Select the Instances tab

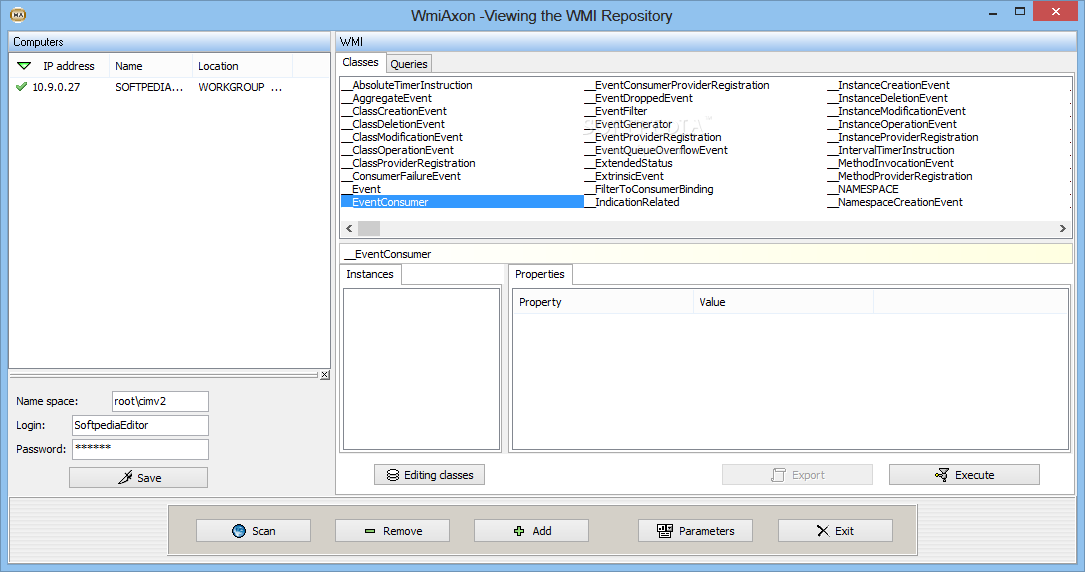pyautogui.click(x=370, y=274)
